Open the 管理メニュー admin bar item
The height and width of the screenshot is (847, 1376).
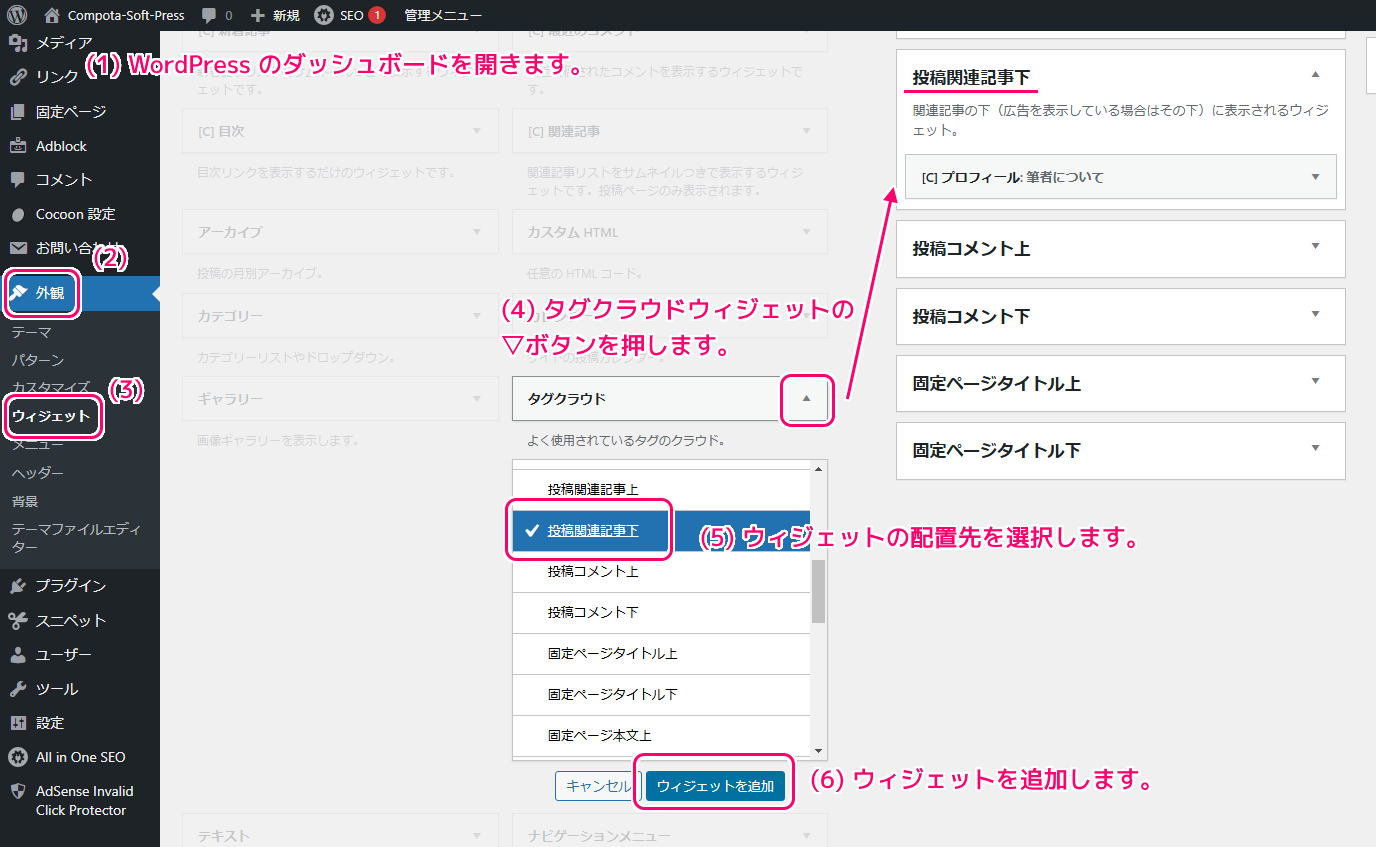click(443, 15)
